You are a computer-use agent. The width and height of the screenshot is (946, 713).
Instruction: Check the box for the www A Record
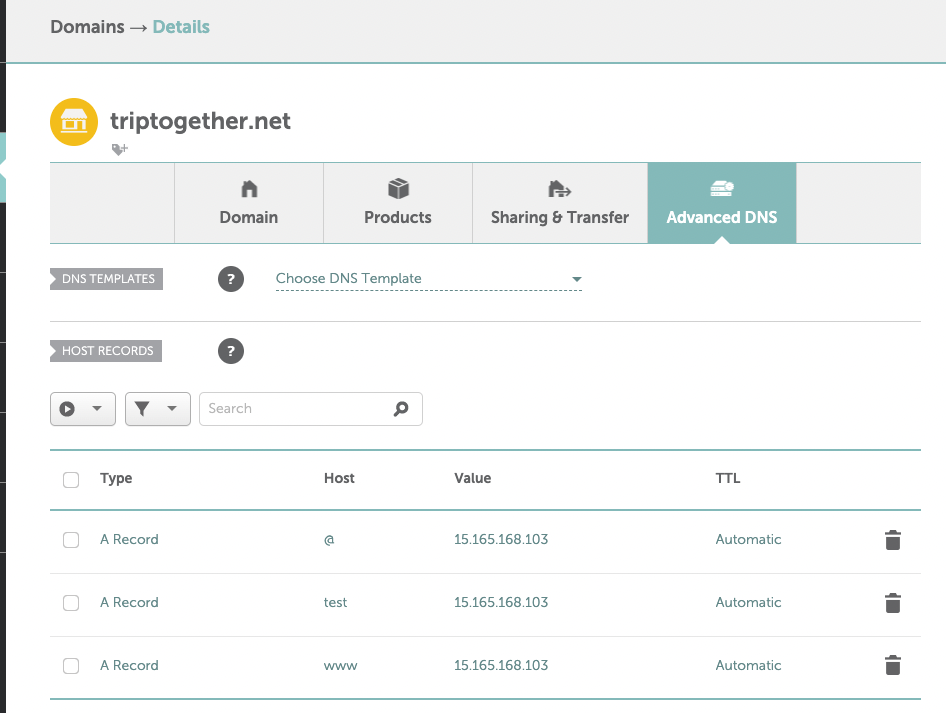pyautogui.click(x=71, y=665)
